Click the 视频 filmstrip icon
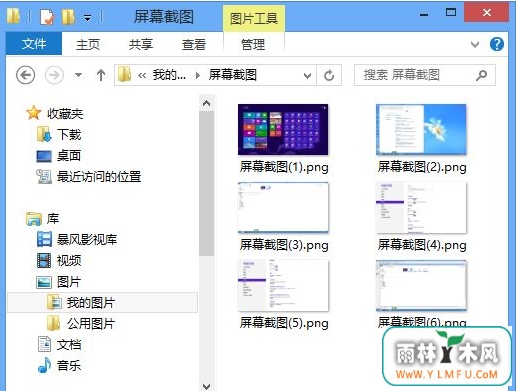The width and height of the screenshot is (517, 391). coord(44,261)
